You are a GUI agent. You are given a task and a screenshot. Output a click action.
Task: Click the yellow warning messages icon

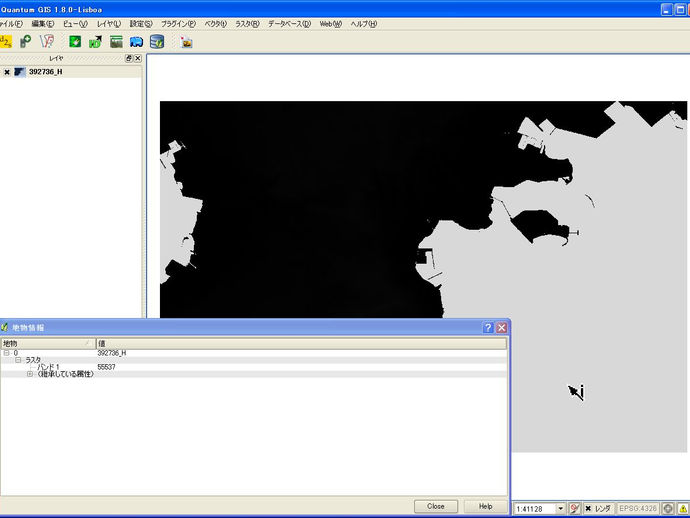click(683, 509)
